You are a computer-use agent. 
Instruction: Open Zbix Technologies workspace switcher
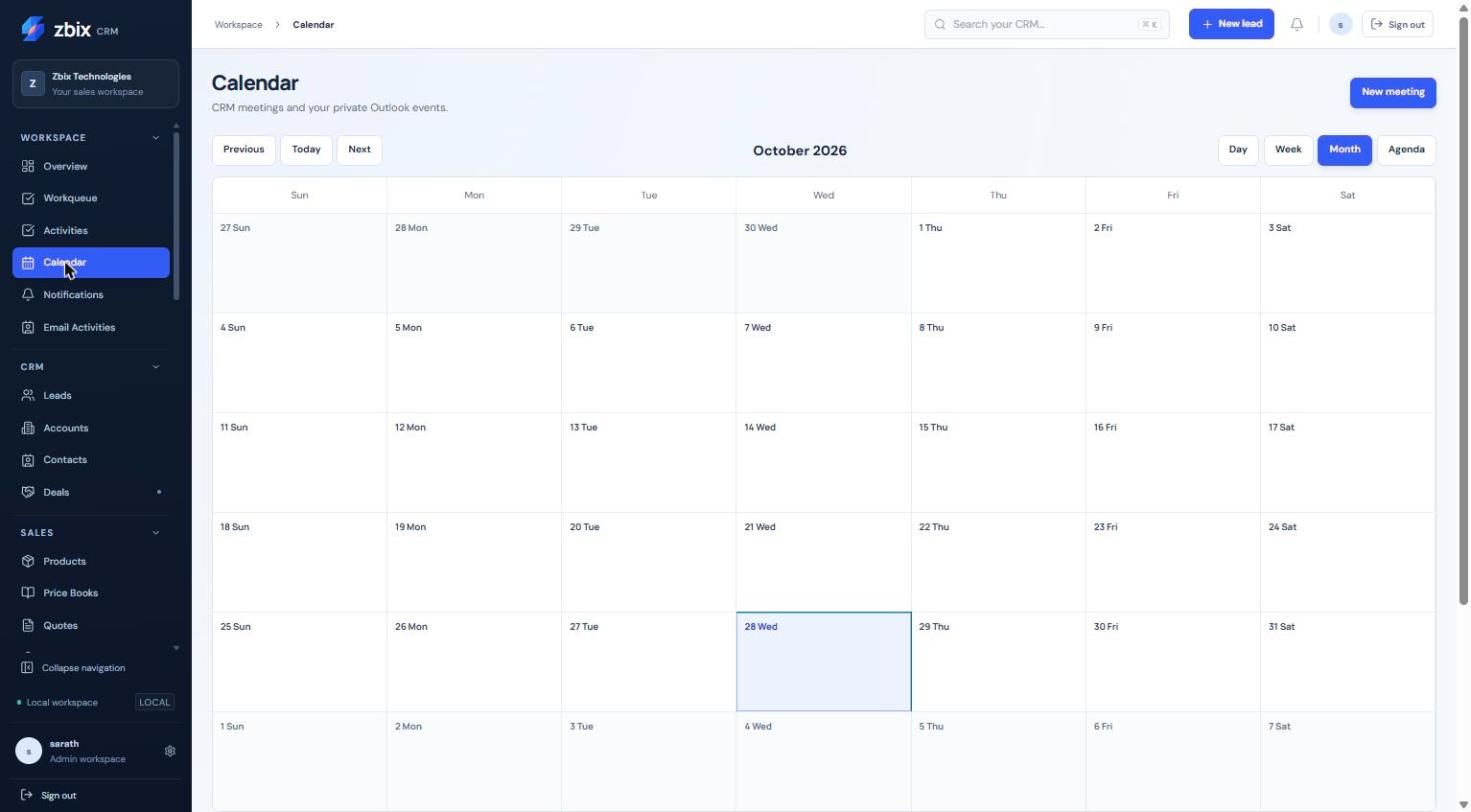pos(96,84)
